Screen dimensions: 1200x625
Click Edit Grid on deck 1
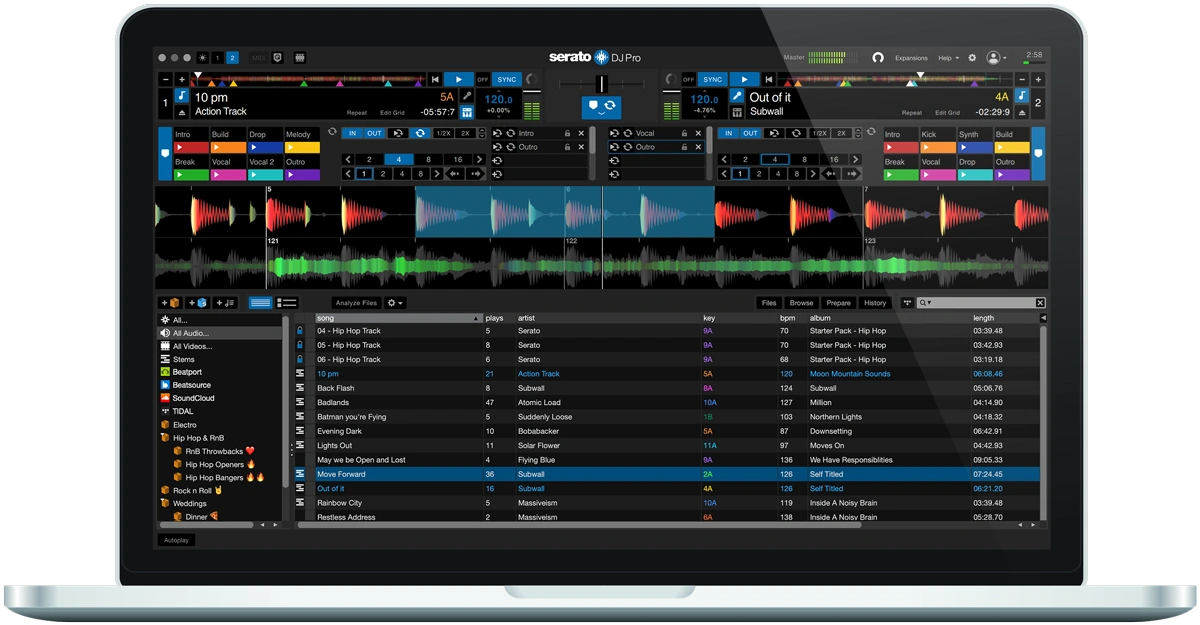392,113
